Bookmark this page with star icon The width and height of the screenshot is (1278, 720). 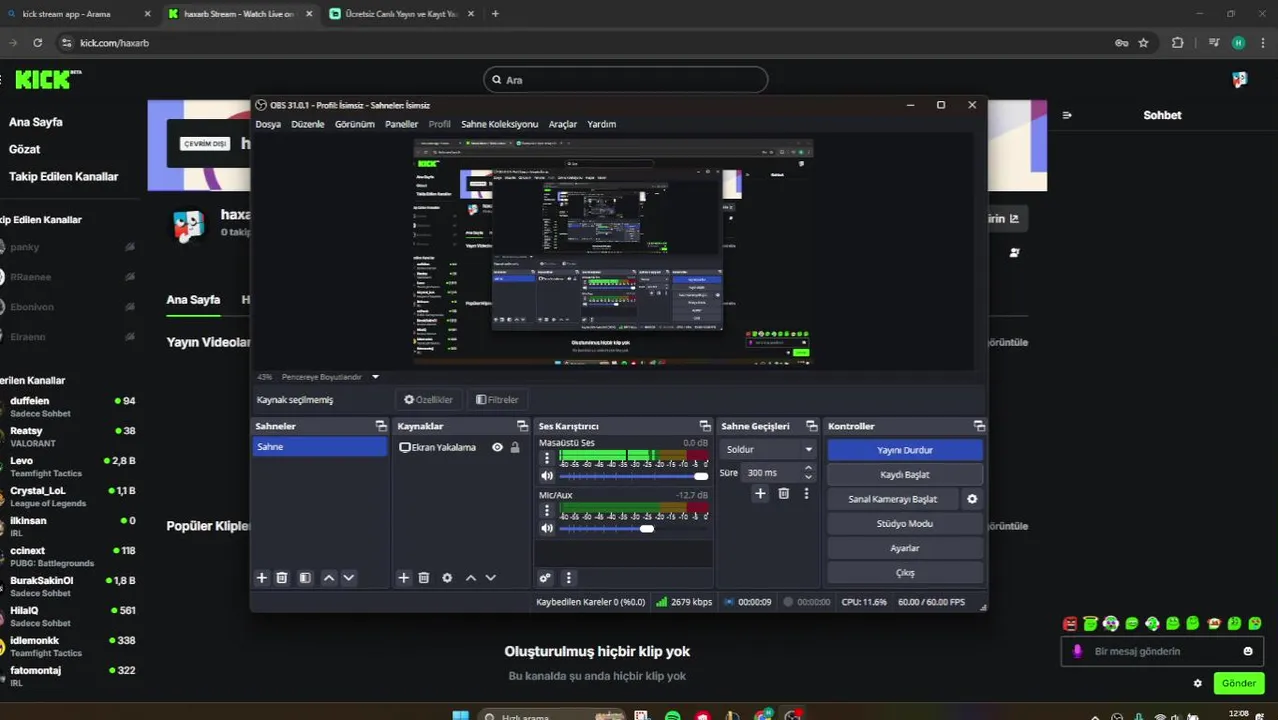[x=1143, y=43]
